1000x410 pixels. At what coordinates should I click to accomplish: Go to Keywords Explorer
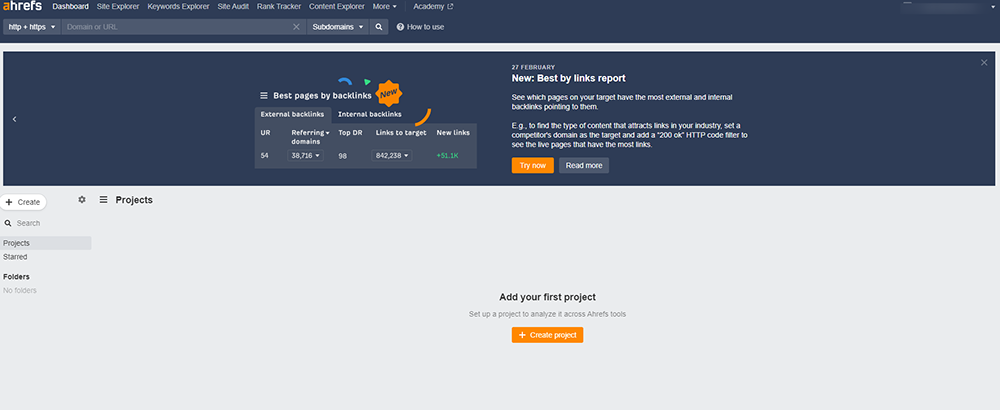tap(178, 6)
